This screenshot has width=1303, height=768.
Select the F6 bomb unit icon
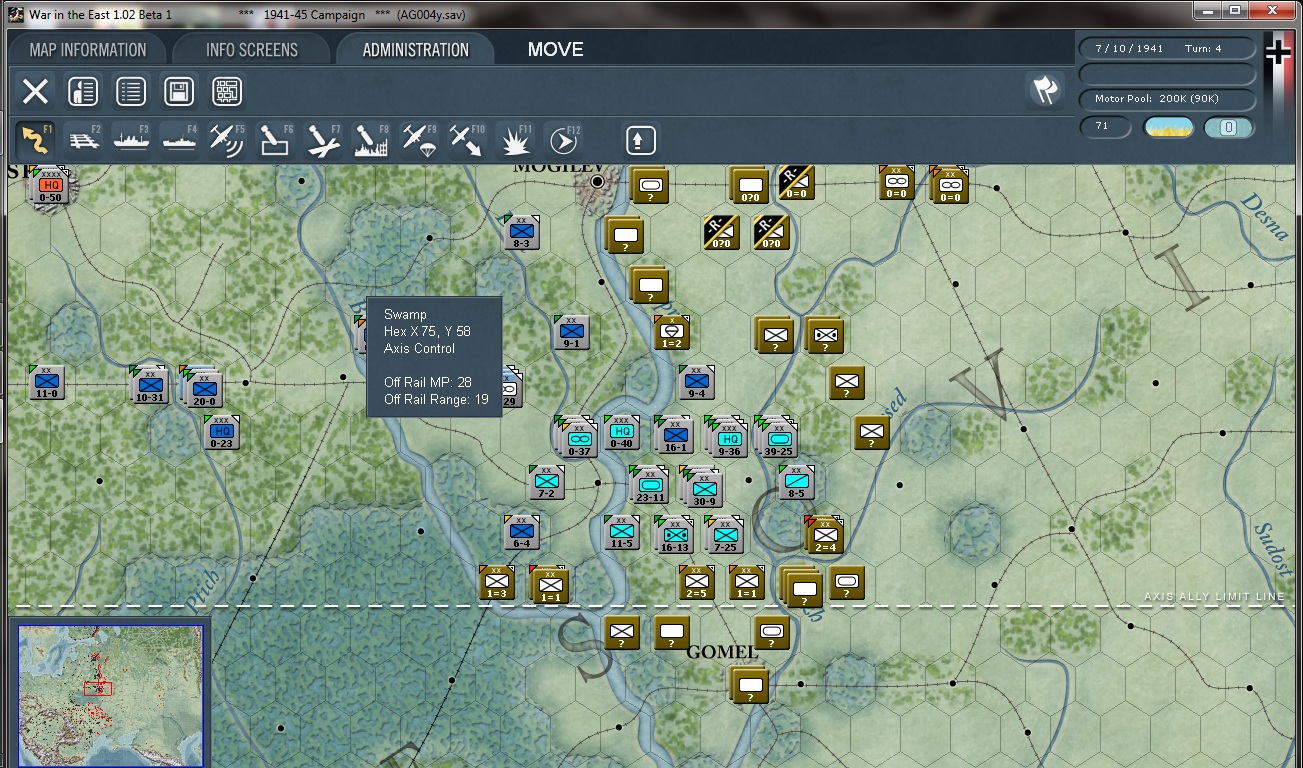point(276,140)
